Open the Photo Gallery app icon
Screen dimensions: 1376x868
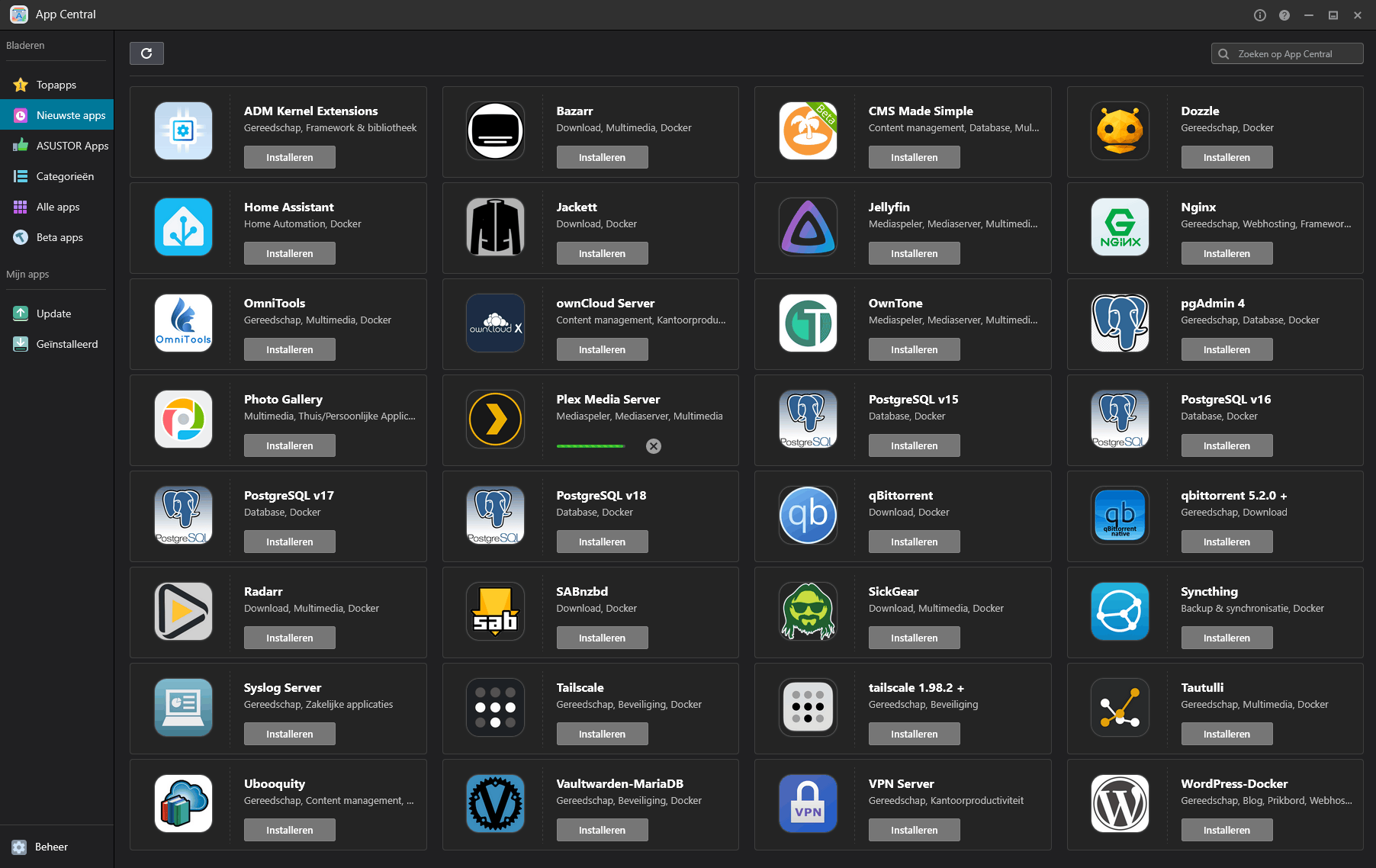point(183,420)
